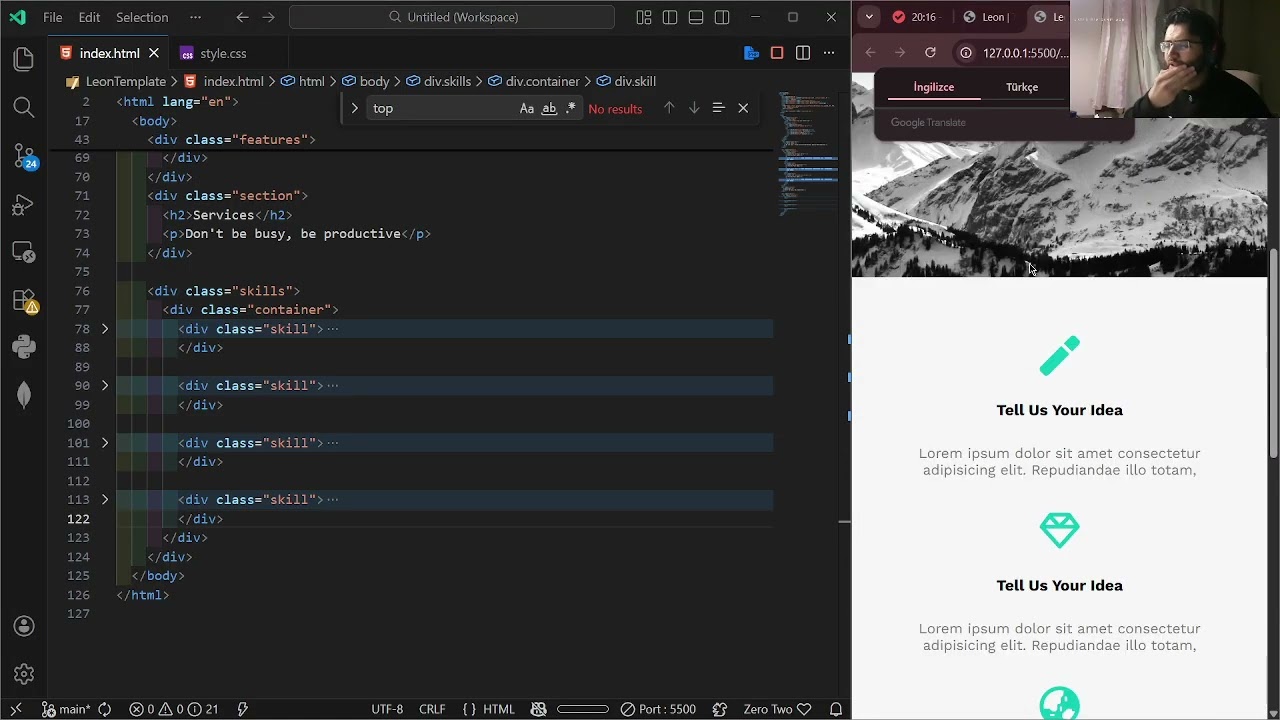Open the Explorer view in activity bar
This screenshot has height=720, width=1280.
pyautogui.click(x=24, y=59)
